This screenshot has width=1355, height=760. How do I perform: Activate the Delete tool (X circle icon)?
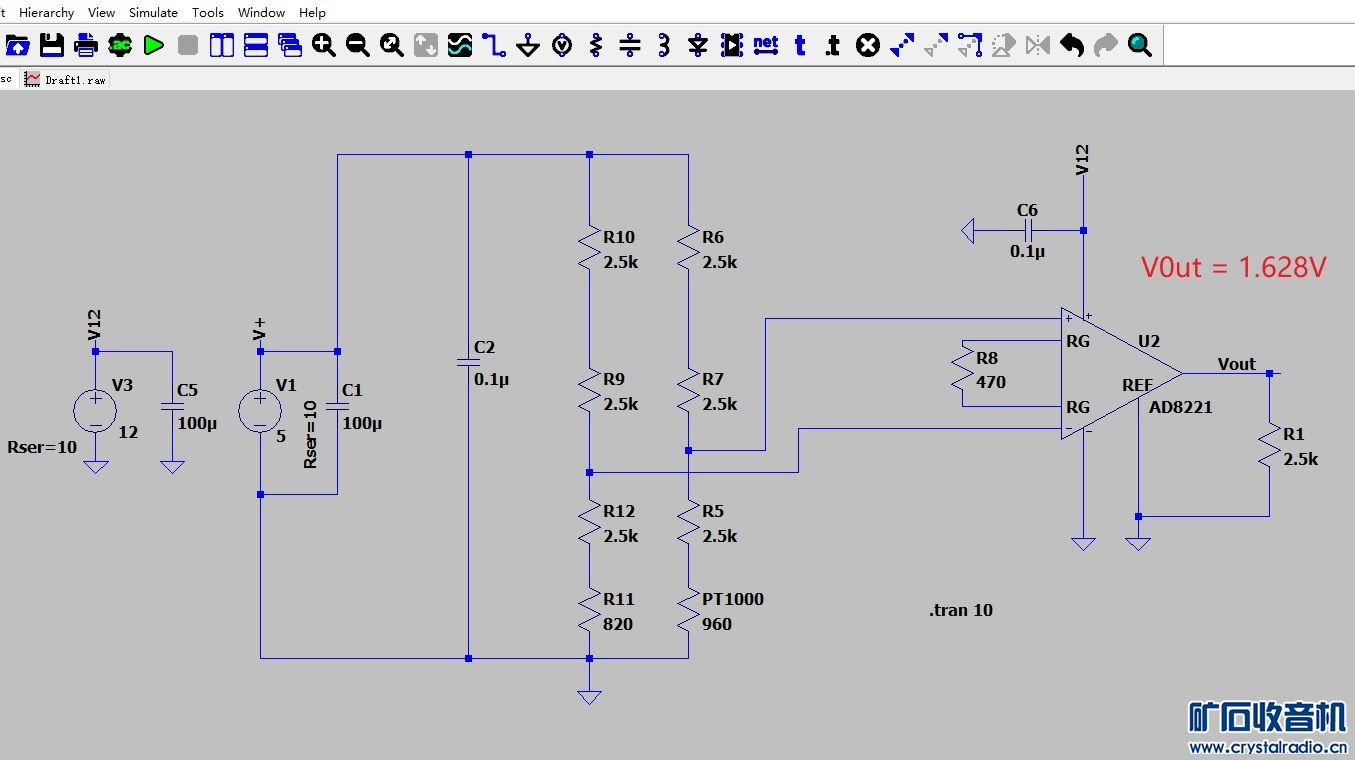[x=868, y=45]
